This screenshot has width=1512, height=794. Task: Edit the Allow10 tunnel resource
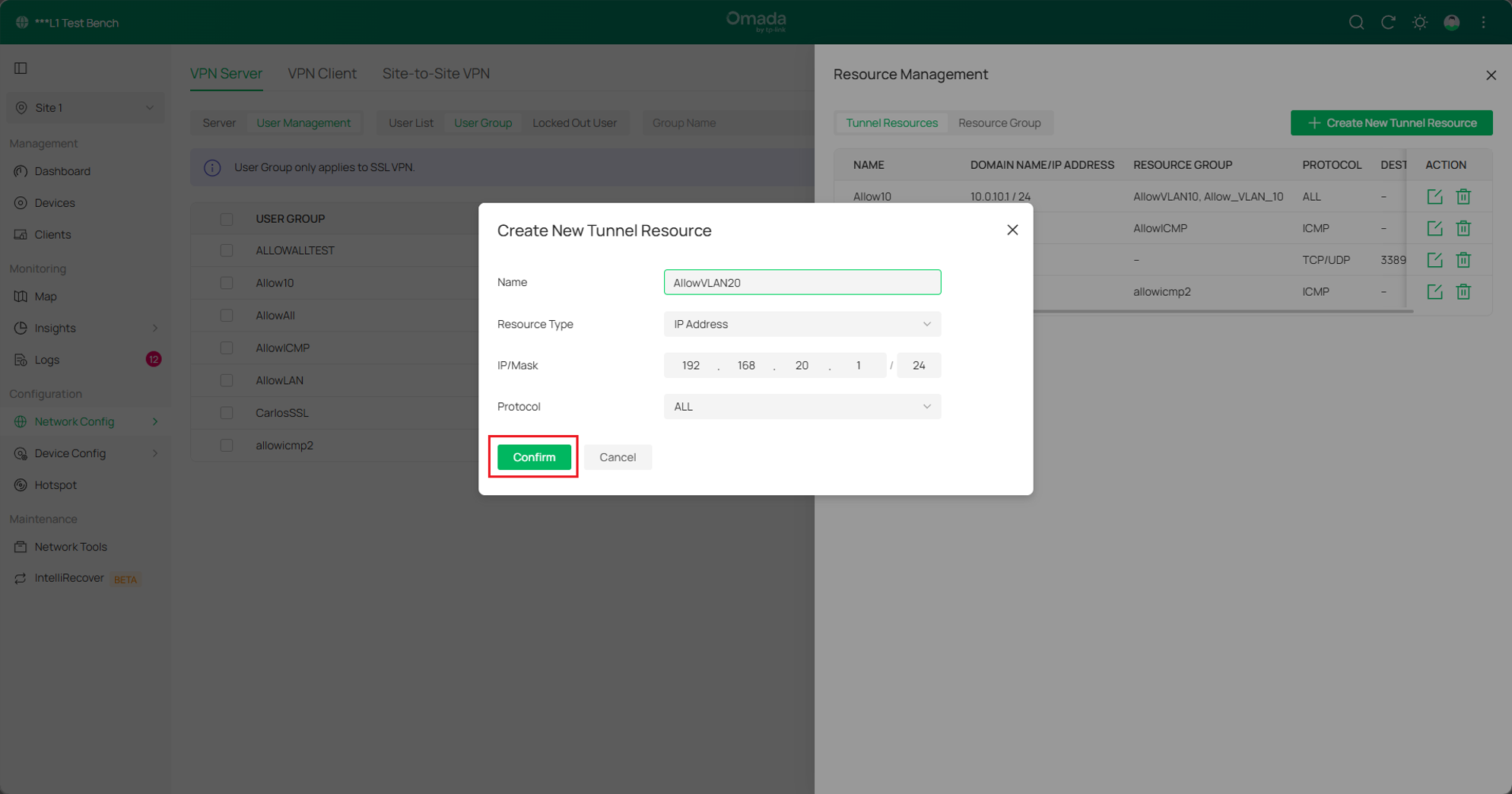coord(1434,196)
